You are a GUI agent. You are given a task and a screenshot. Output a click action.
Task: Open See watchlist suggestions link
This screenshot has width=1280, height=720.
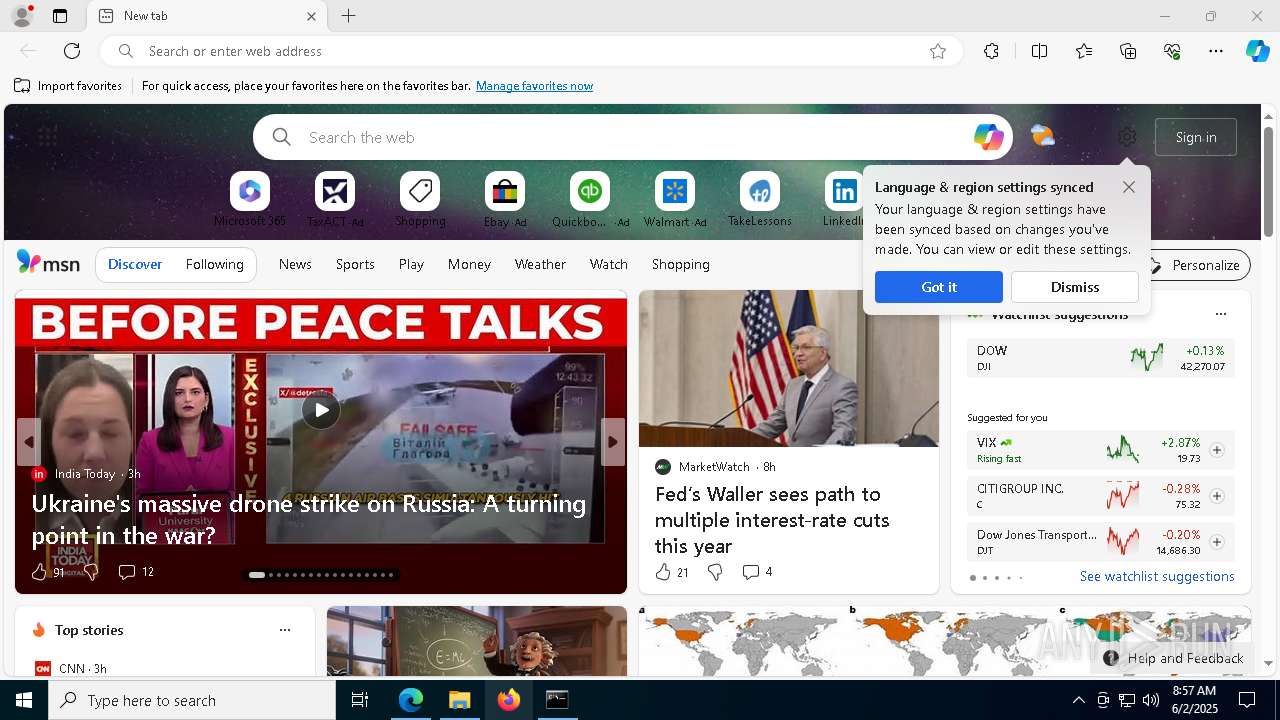(x=1157, y=576)
